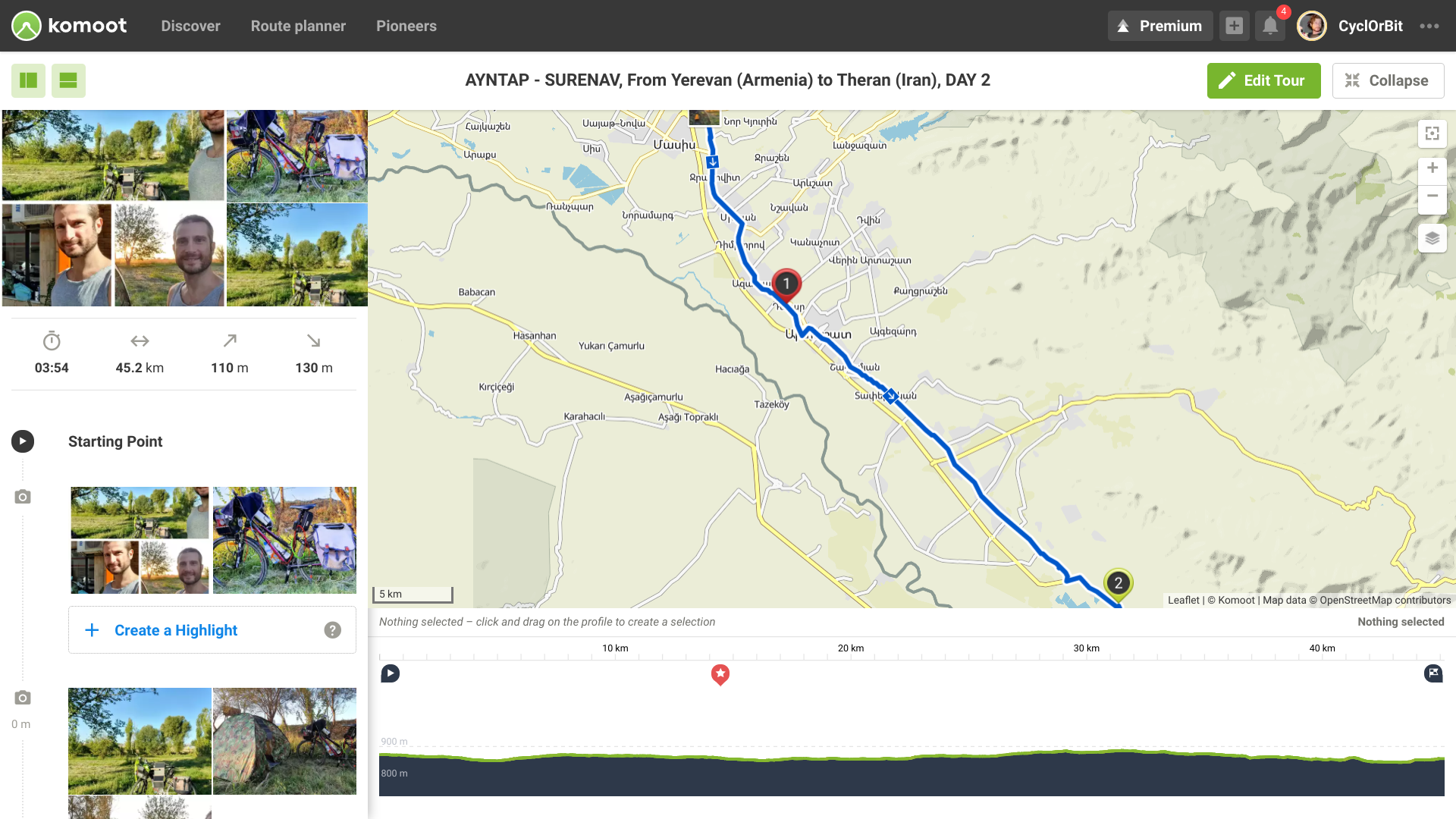Open the Route planner tab
The height and width of the screenshot is (819, 1456).
(298, 26)
